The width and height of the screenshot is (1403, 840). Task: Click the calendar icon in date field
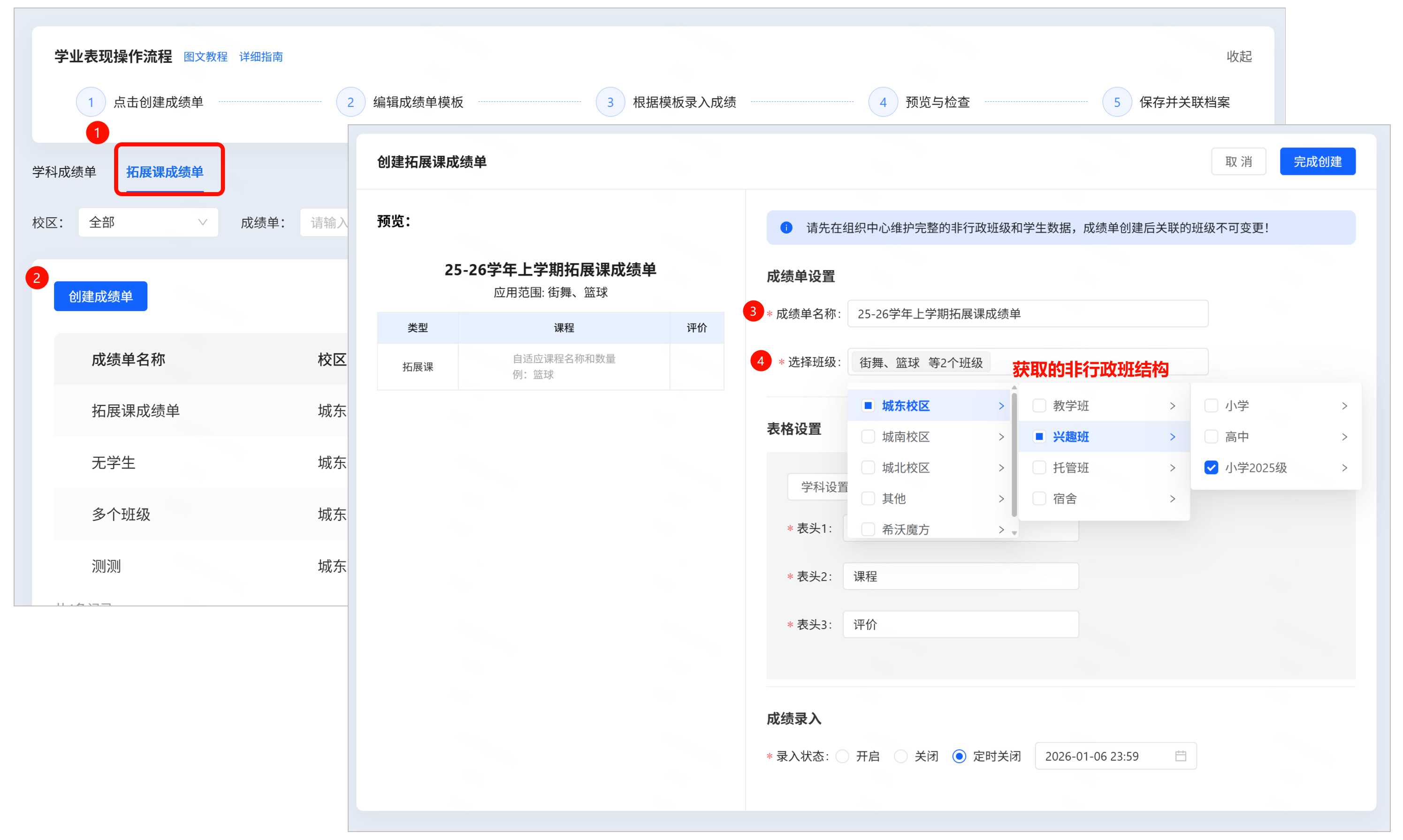1180,756
